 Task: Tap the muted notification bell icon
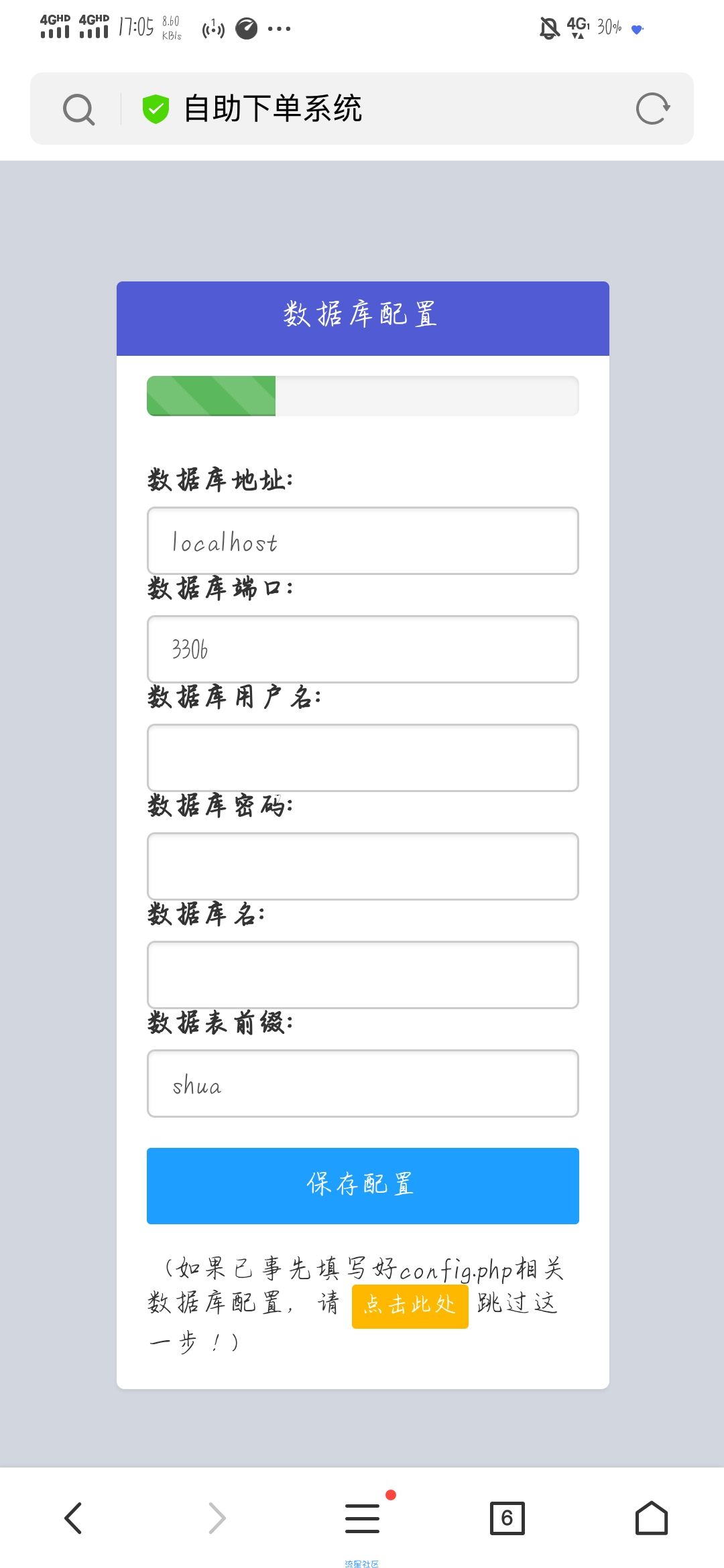[x=550, y=28]
